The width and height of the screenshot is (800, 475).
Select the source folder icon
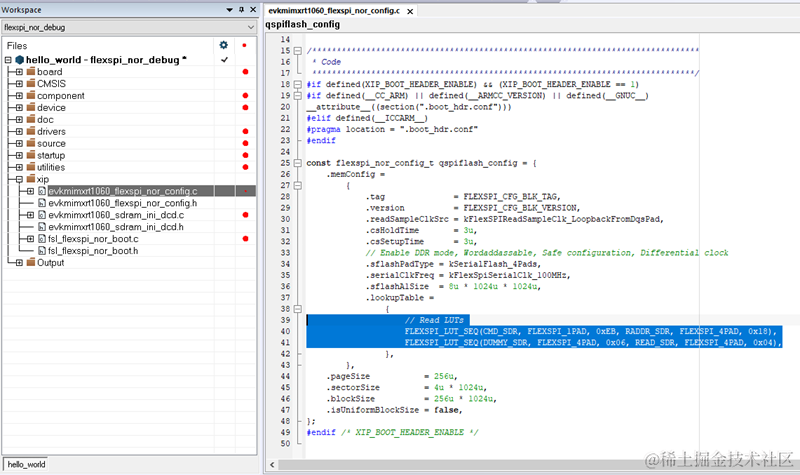[31, 143]
